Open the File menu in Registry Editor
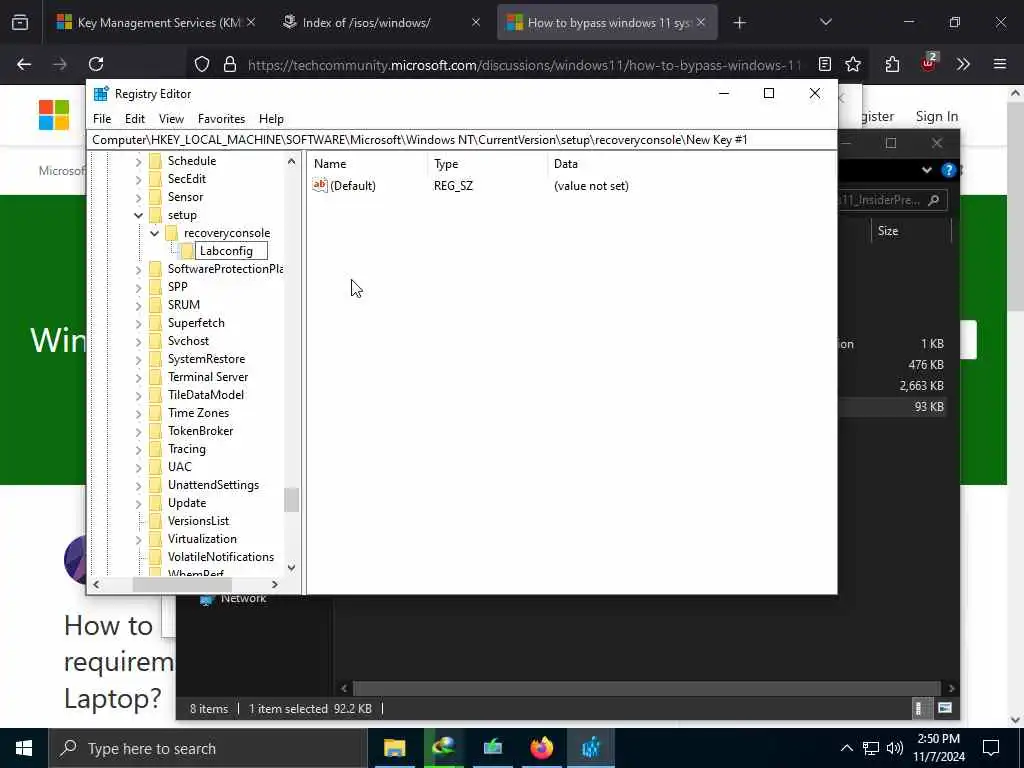This screenshot has width=1024, height=768. pyautogui.click(x=102, y=119)
